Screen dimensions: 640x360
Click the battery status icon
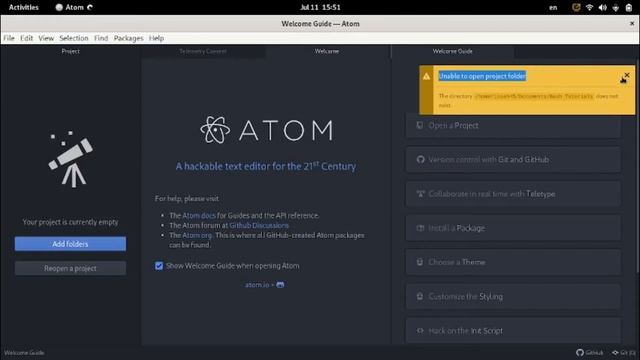[x=629, y=7]
